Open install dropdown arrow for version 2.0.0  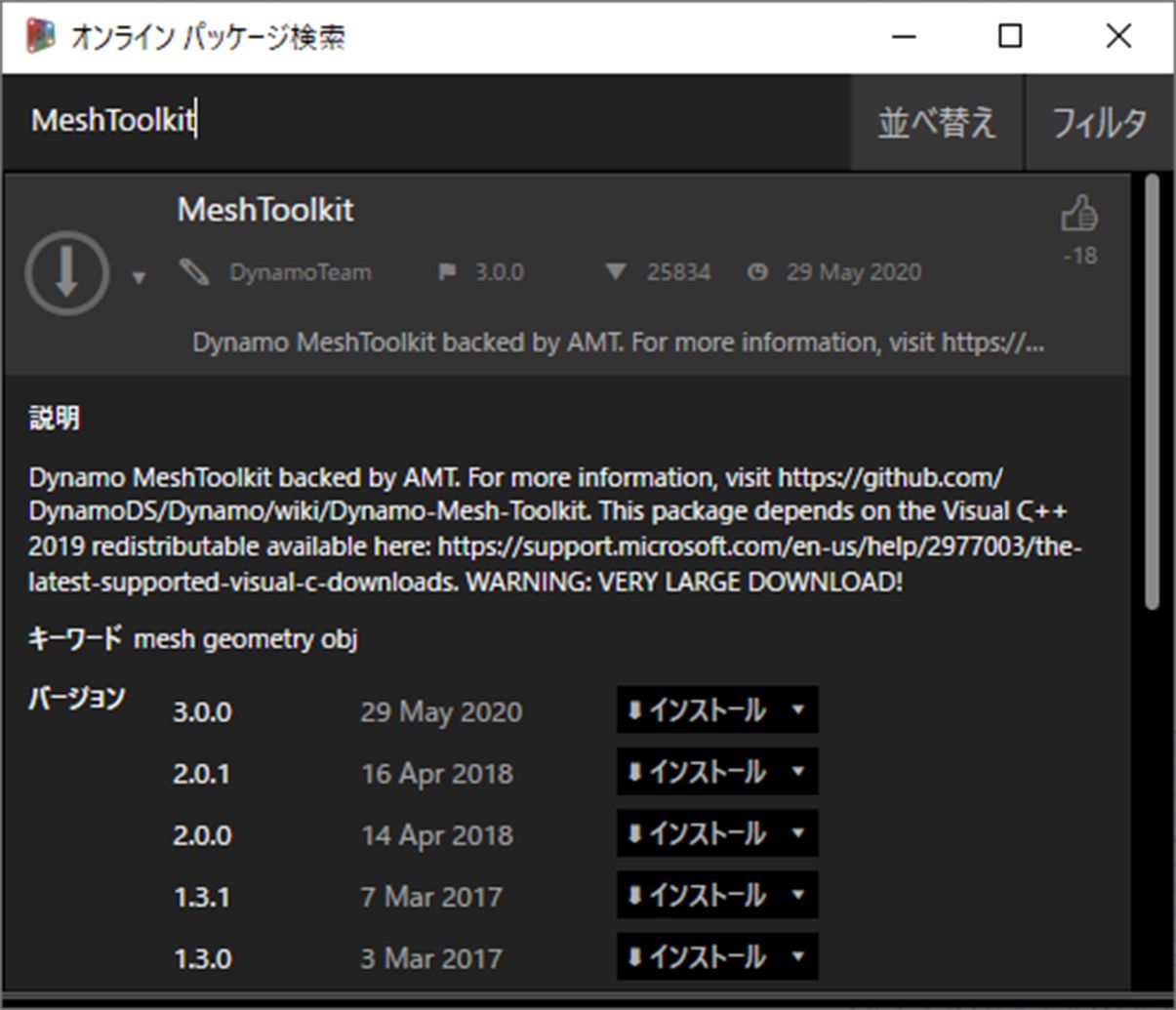click(798, 832)
